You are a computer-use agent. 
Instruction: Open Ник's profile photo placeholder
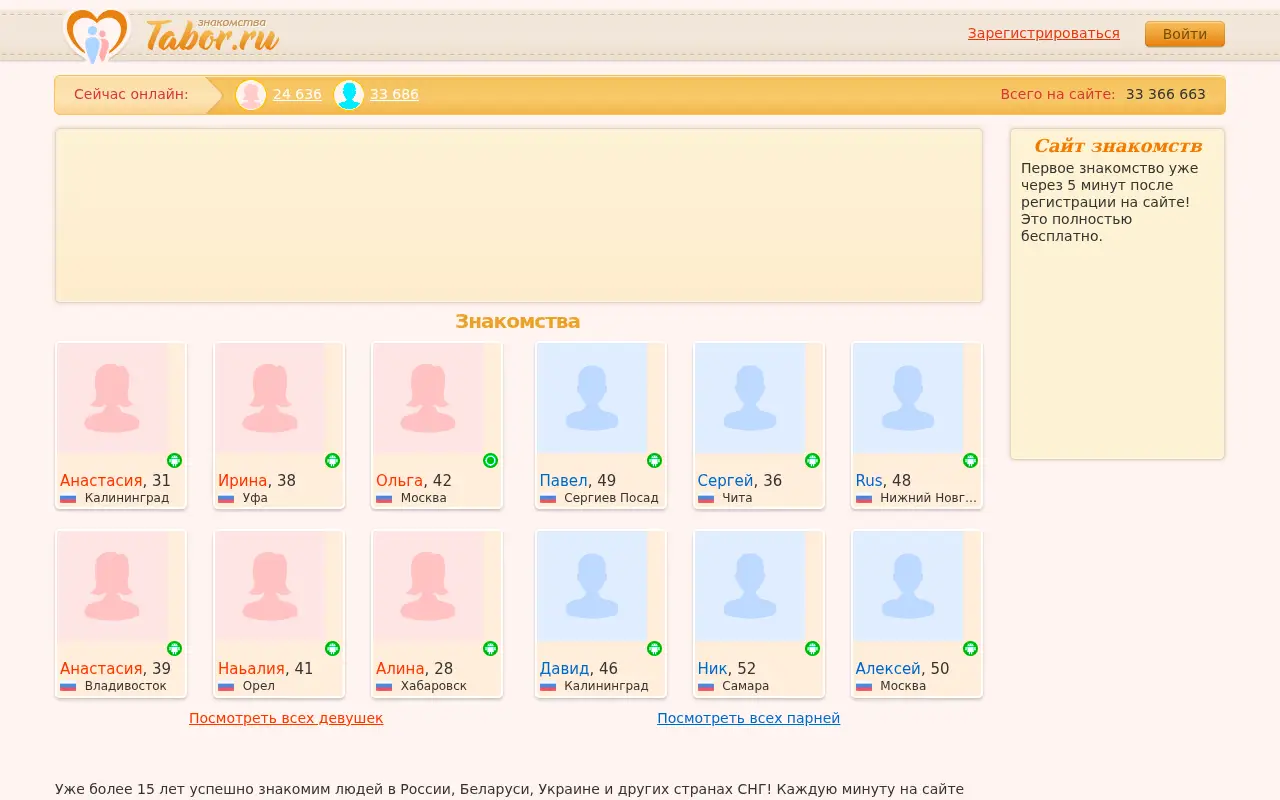point(750,586)
